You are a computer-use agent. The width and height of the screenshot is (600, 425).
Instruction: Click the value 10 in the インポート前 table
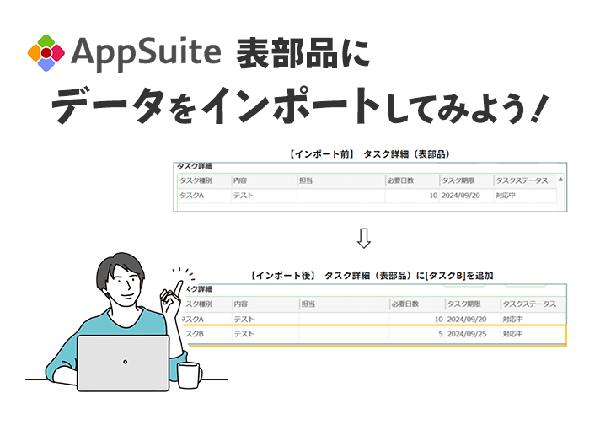[x=433, y=195]
